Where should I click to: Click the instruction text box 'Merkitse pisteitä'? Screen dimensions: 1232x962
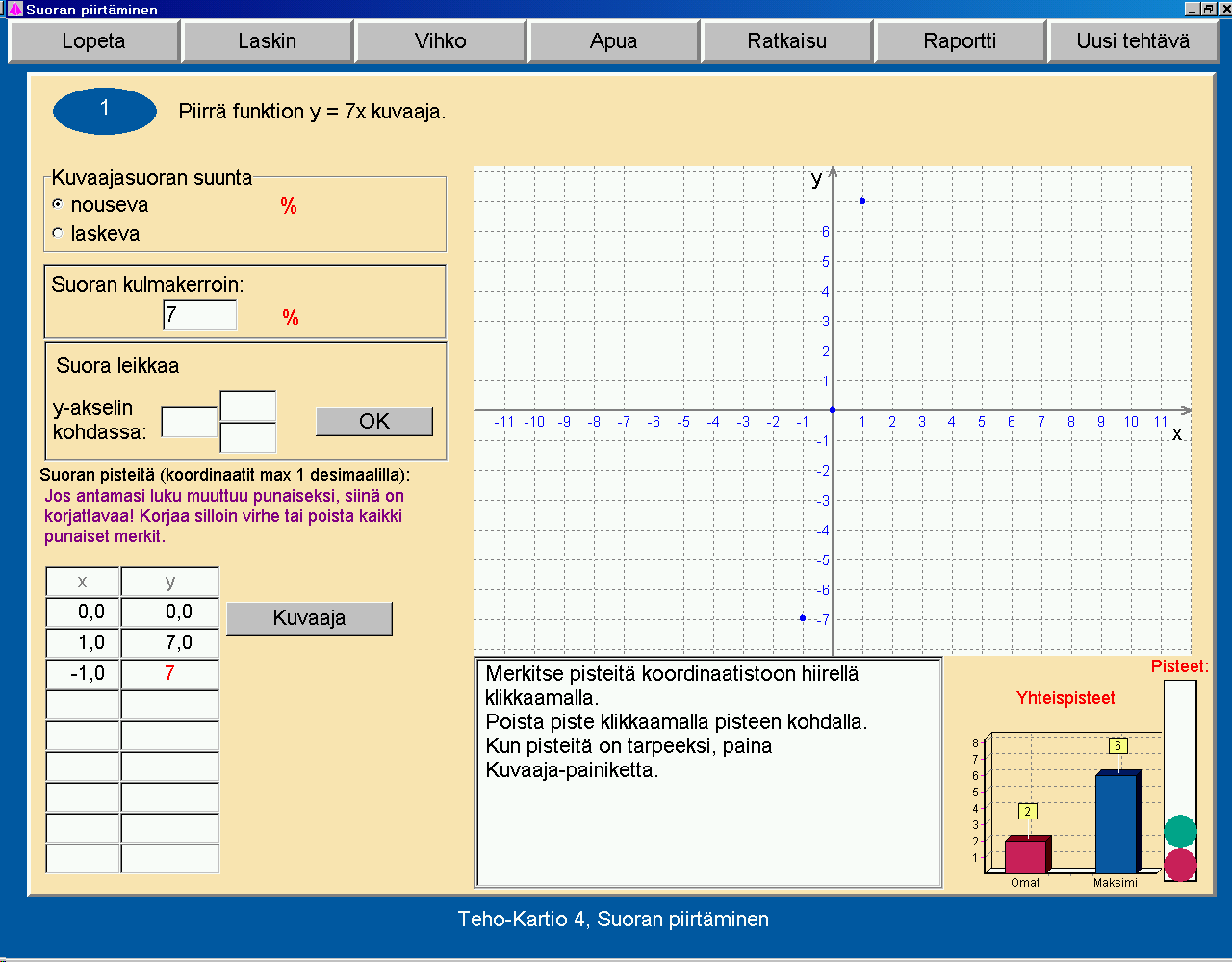click(708, 772)
